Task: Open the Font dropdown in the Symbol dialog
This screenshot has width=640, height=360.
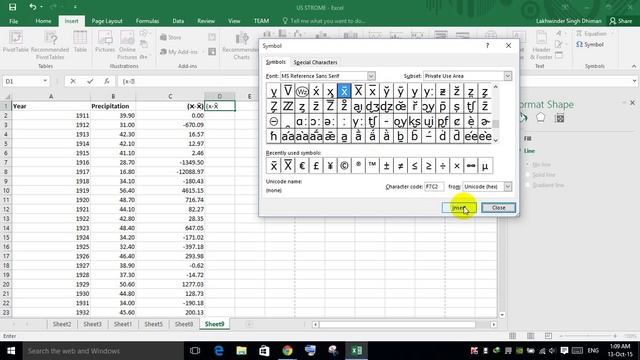Action: coord(371,76)
